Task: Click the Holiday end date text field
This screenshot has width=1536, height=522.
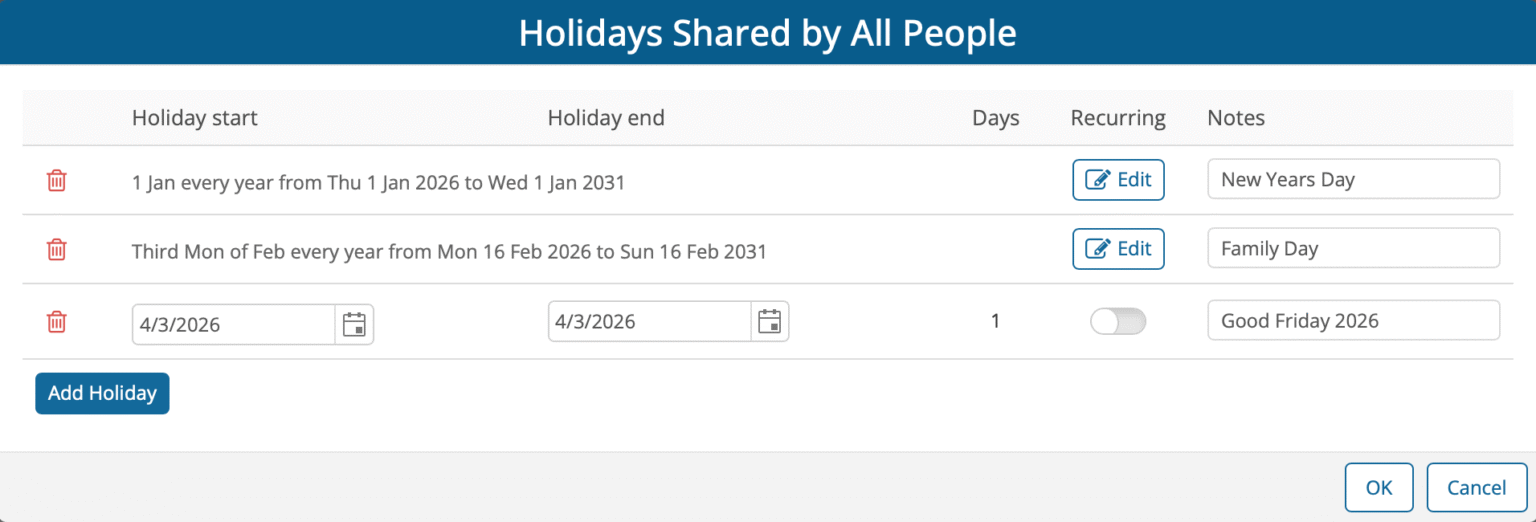Action: pos(649,322)
